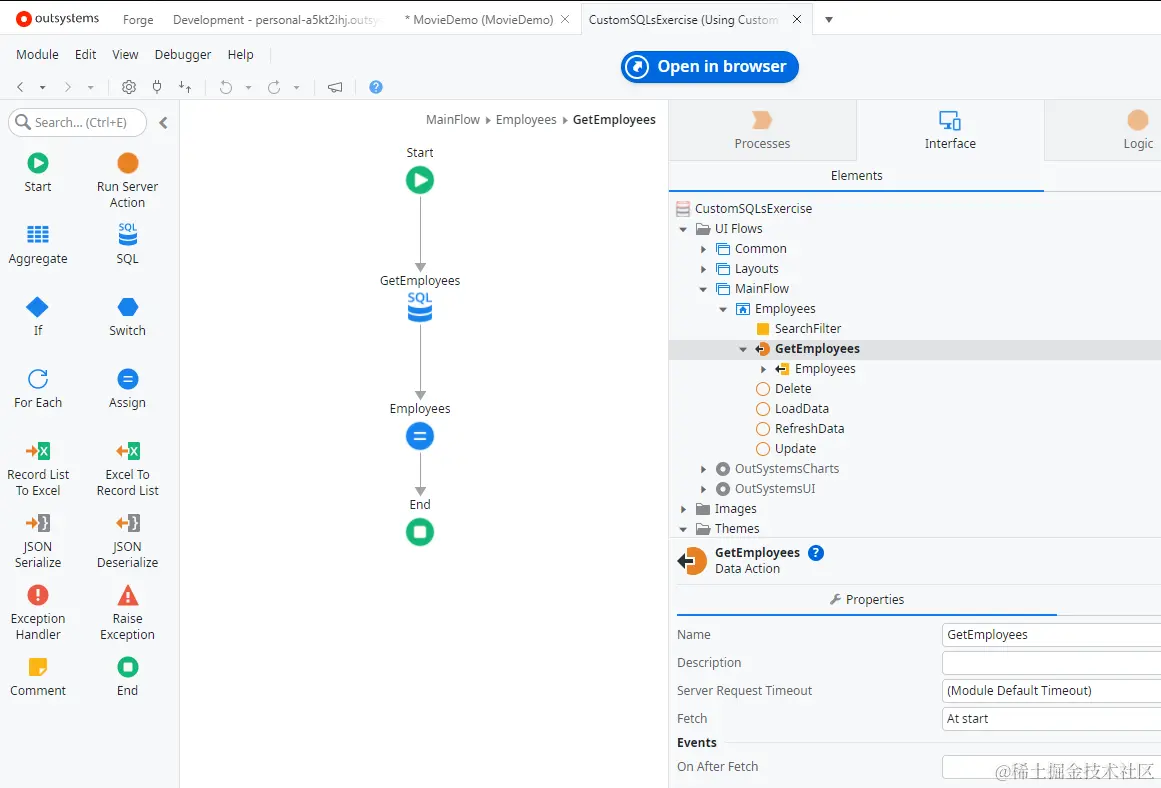Screen dimensions: 1161x788
Task: Open the redo history dropdown arrow
Action: click(x=296, y=87)
